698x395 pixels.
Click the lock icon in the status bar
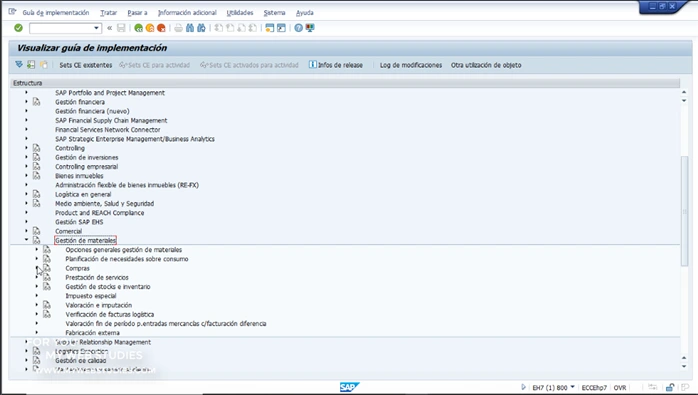coord(670,387)
